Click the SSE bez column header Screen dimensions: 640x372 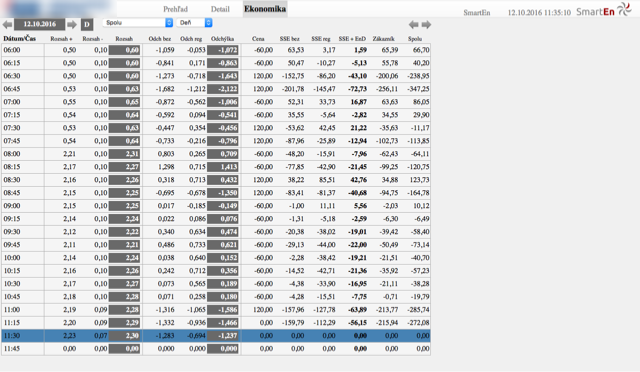pyautogui.click(x=289, y=39)
